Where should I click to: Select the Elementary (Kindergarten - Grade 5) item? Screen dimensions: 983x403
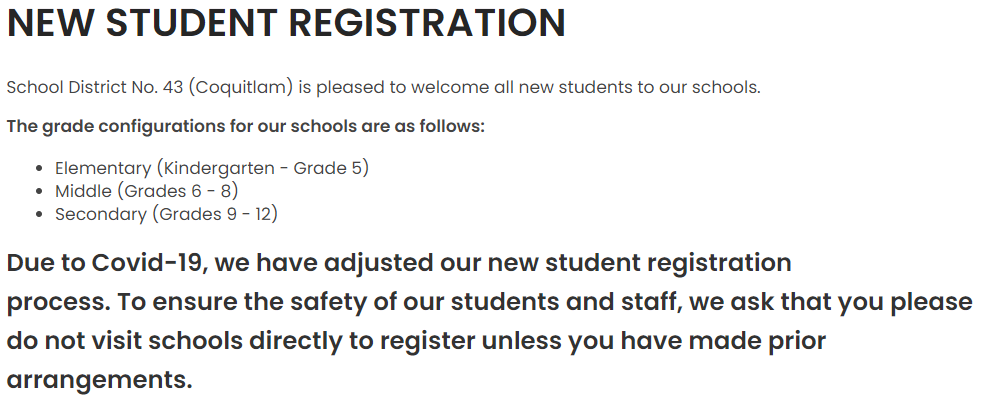(212, 169)
